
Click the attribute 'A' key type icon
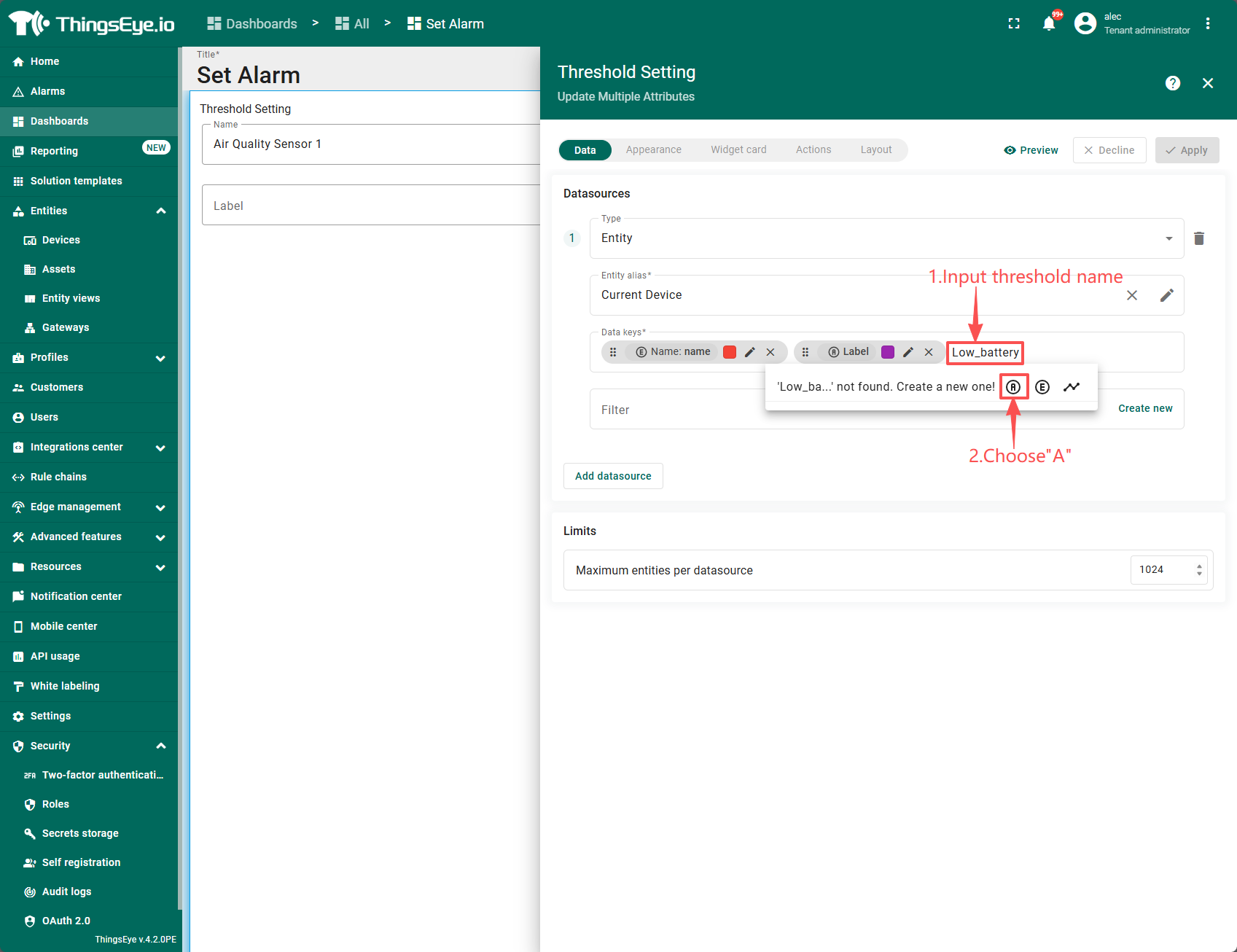[1013, 387]
